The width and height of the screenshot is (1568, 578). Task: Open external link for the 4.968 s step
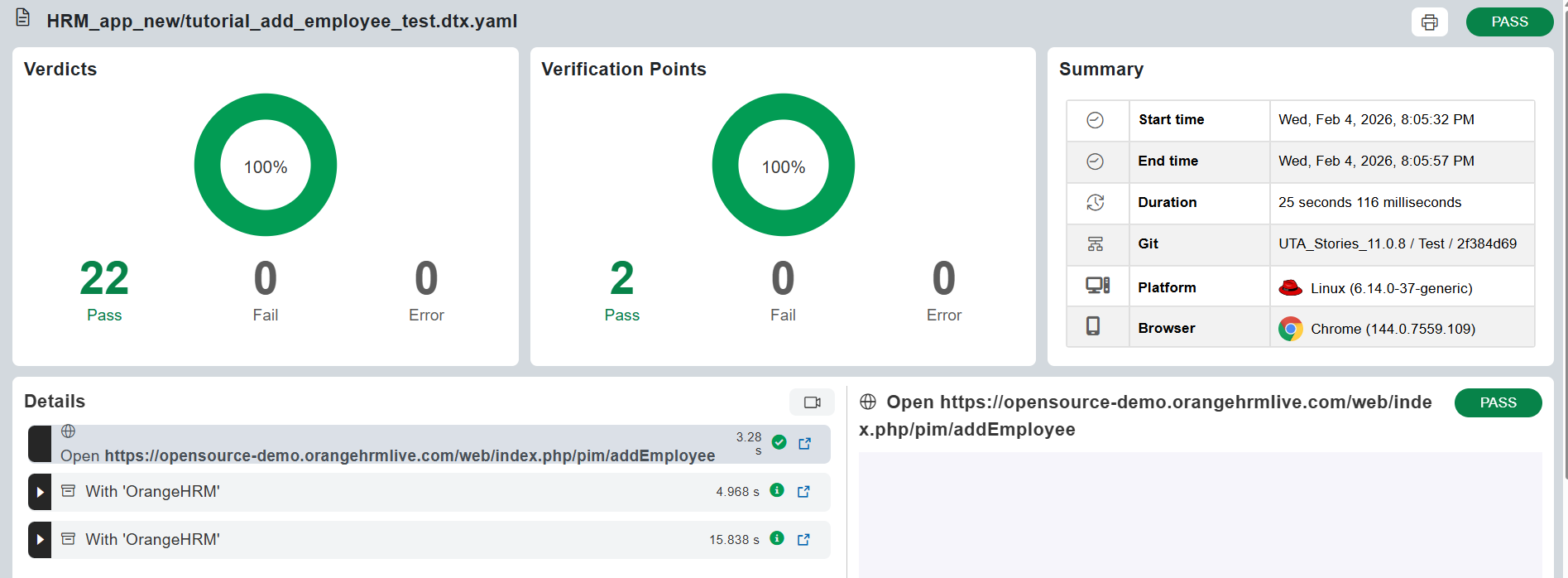[x=803, y=492]
